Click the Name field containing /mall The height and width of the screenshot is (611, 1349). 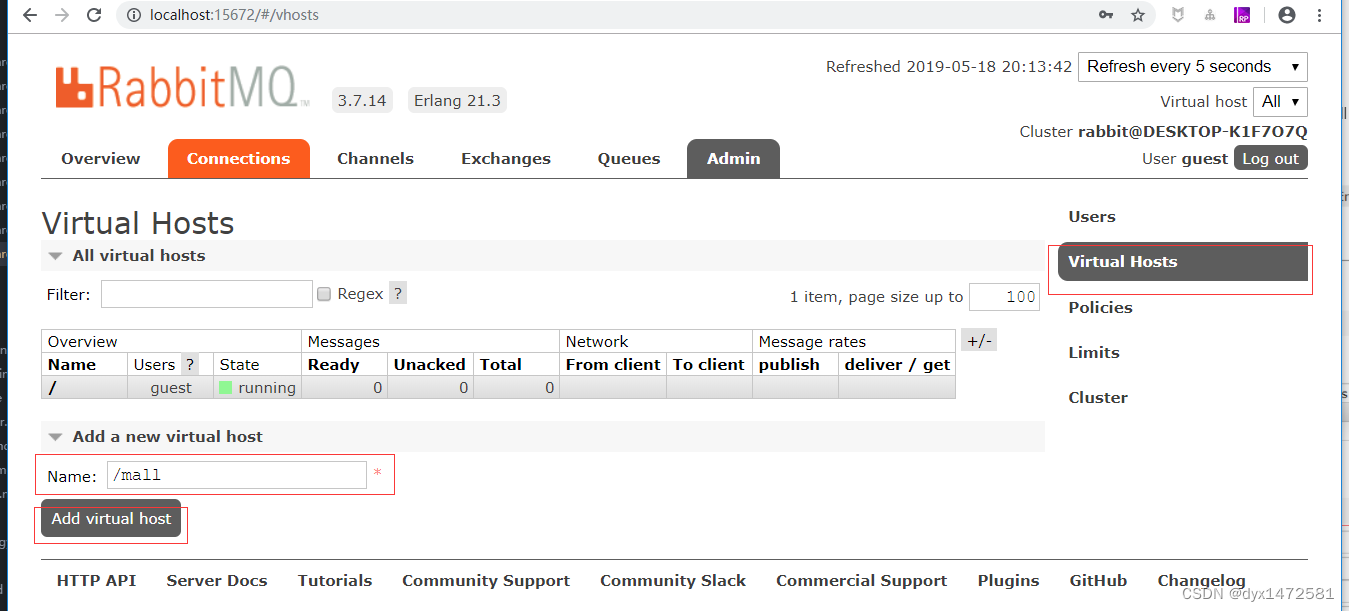coord(237,475)
